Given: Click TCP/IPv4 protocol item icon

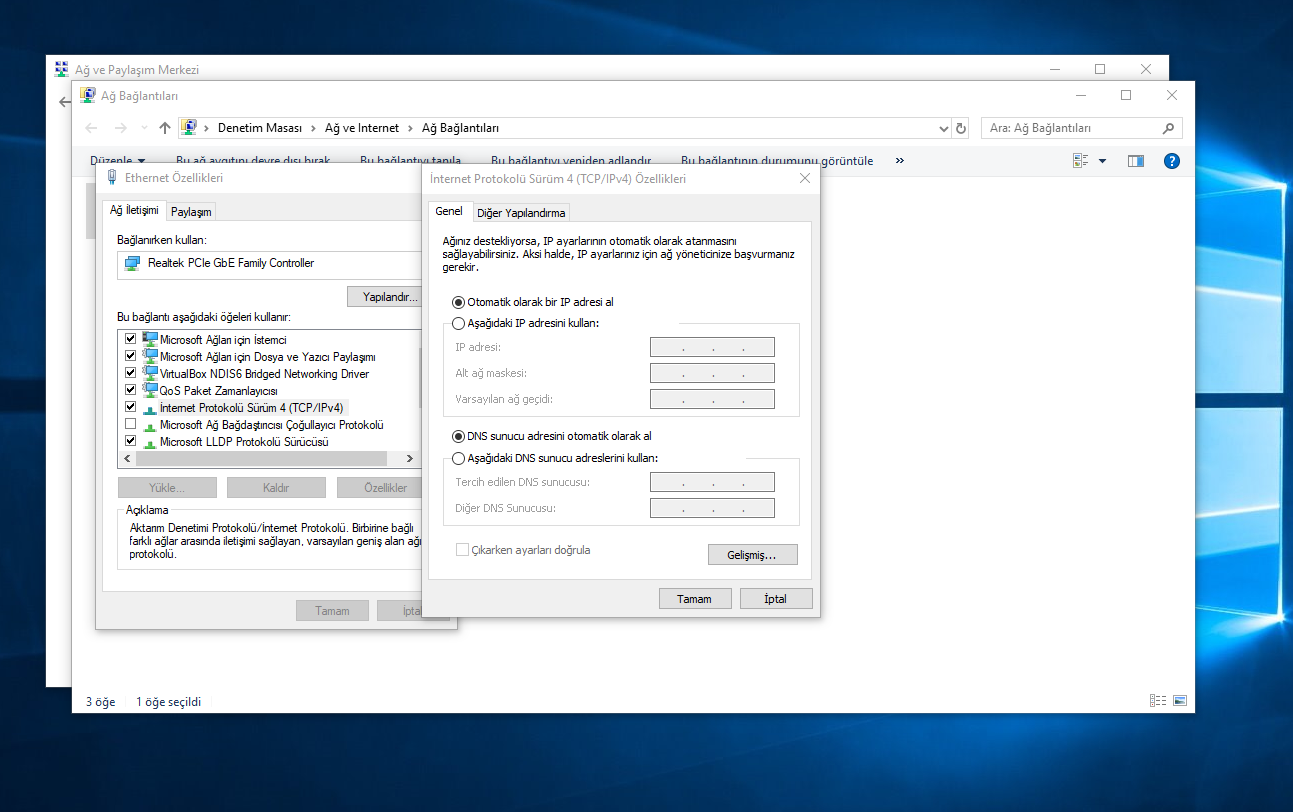Looking at the screenshot, I should [x=150, y=408].
